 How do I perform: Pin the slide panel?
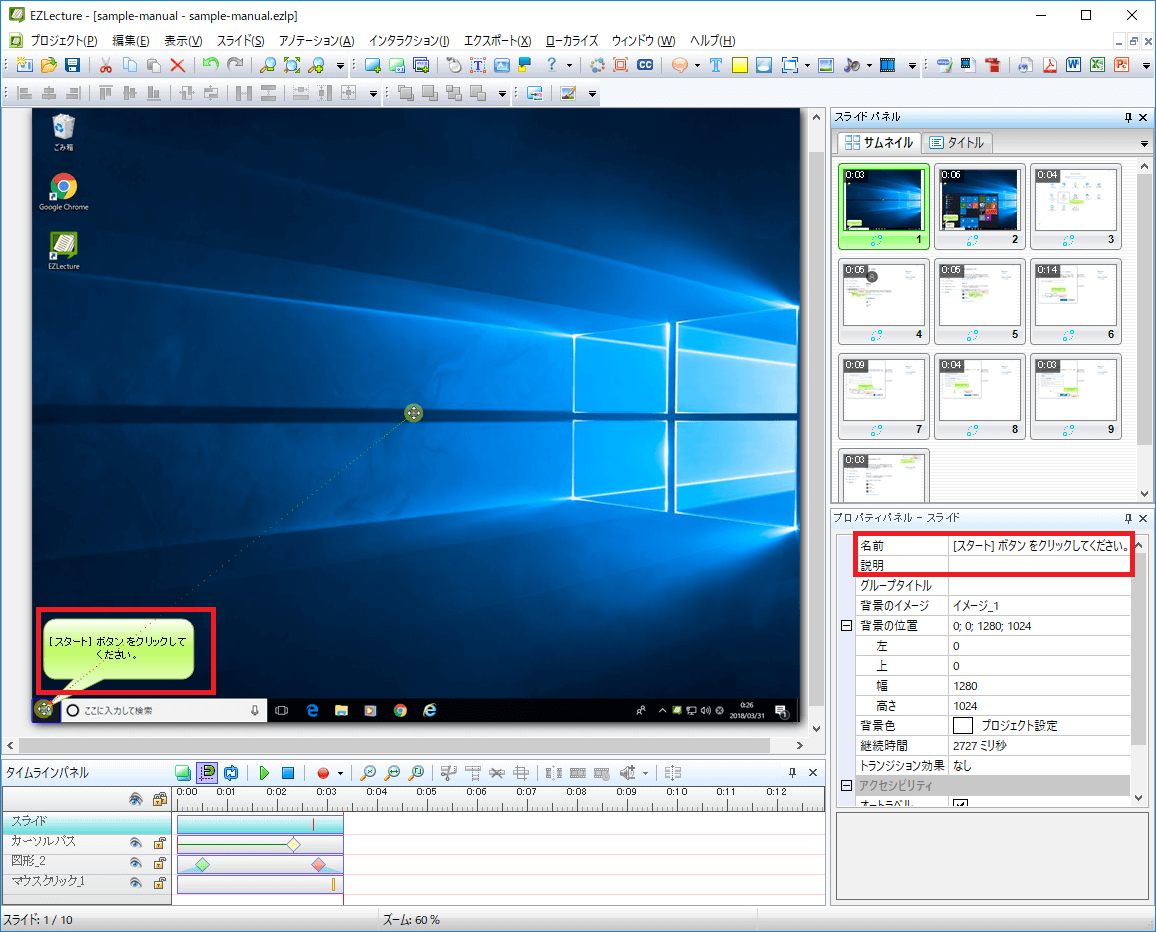click(1128, 117)
